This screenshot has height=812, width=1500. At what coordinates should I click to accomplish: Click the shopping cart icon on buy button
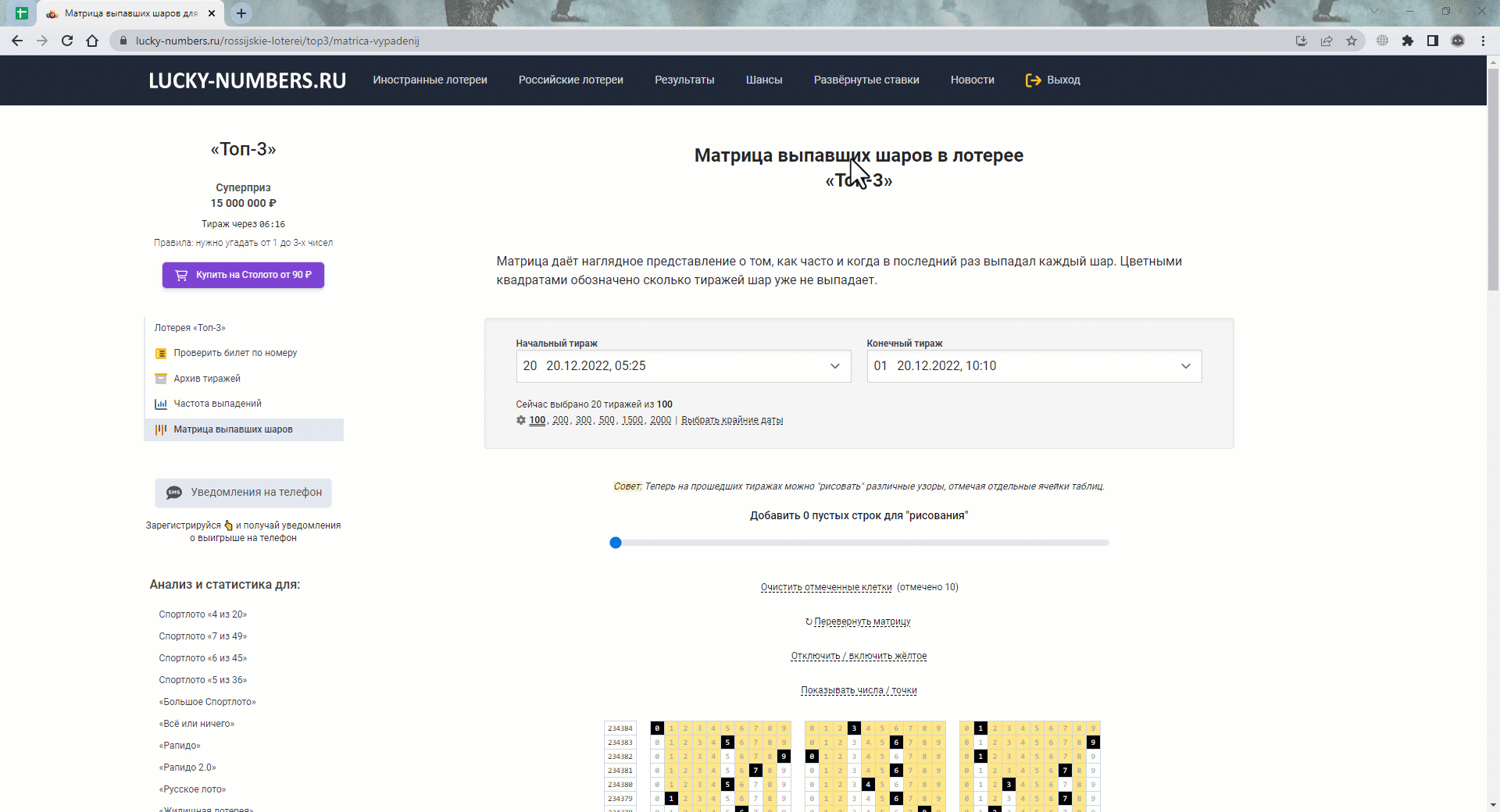coord(181,275)
